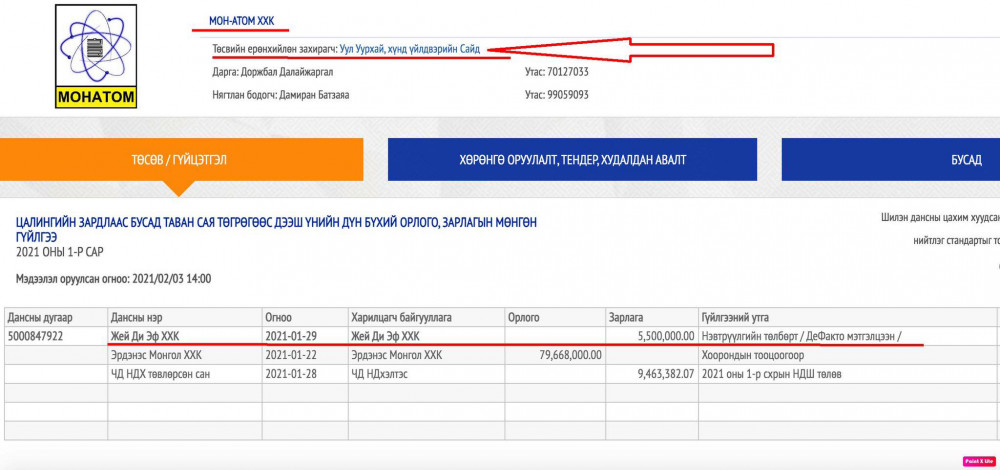Image resolution: width=1000 pixels, height=470 pixels.
Task: Switch to ХӨРӨНГӨ ОРУУЛАЛТ, ТЕНДЕР, ХУДАЛДАН АВАЛТ tab
Action: (572, 159)
